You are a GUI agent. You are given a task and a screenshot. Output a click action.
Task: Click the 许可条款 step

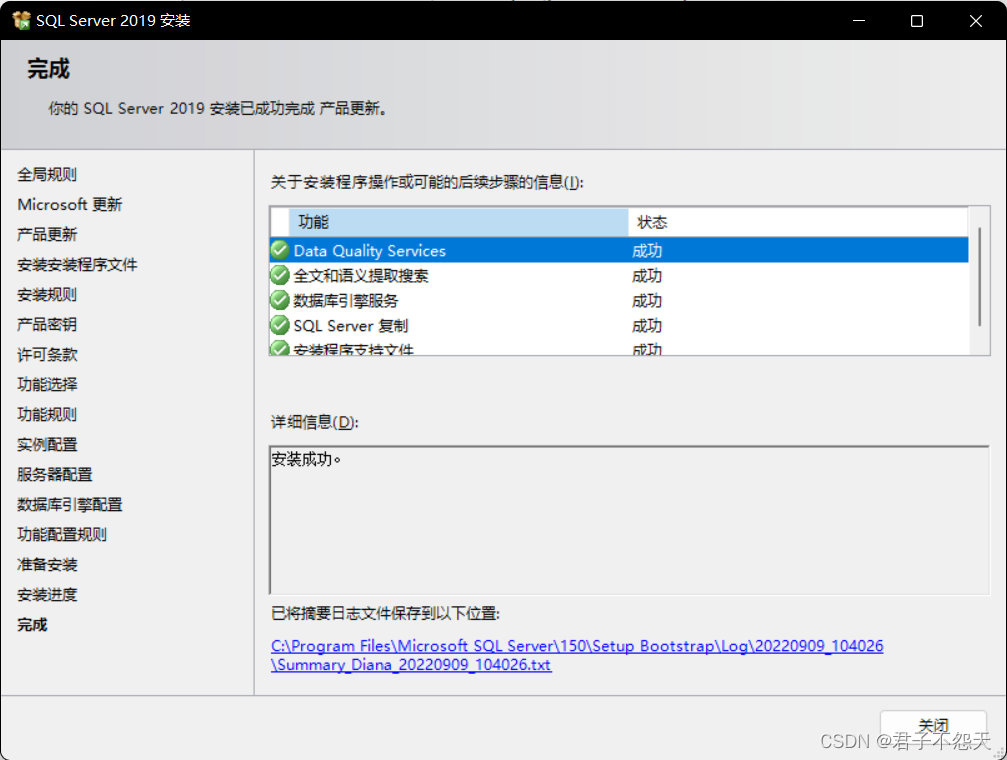point(47,355)
